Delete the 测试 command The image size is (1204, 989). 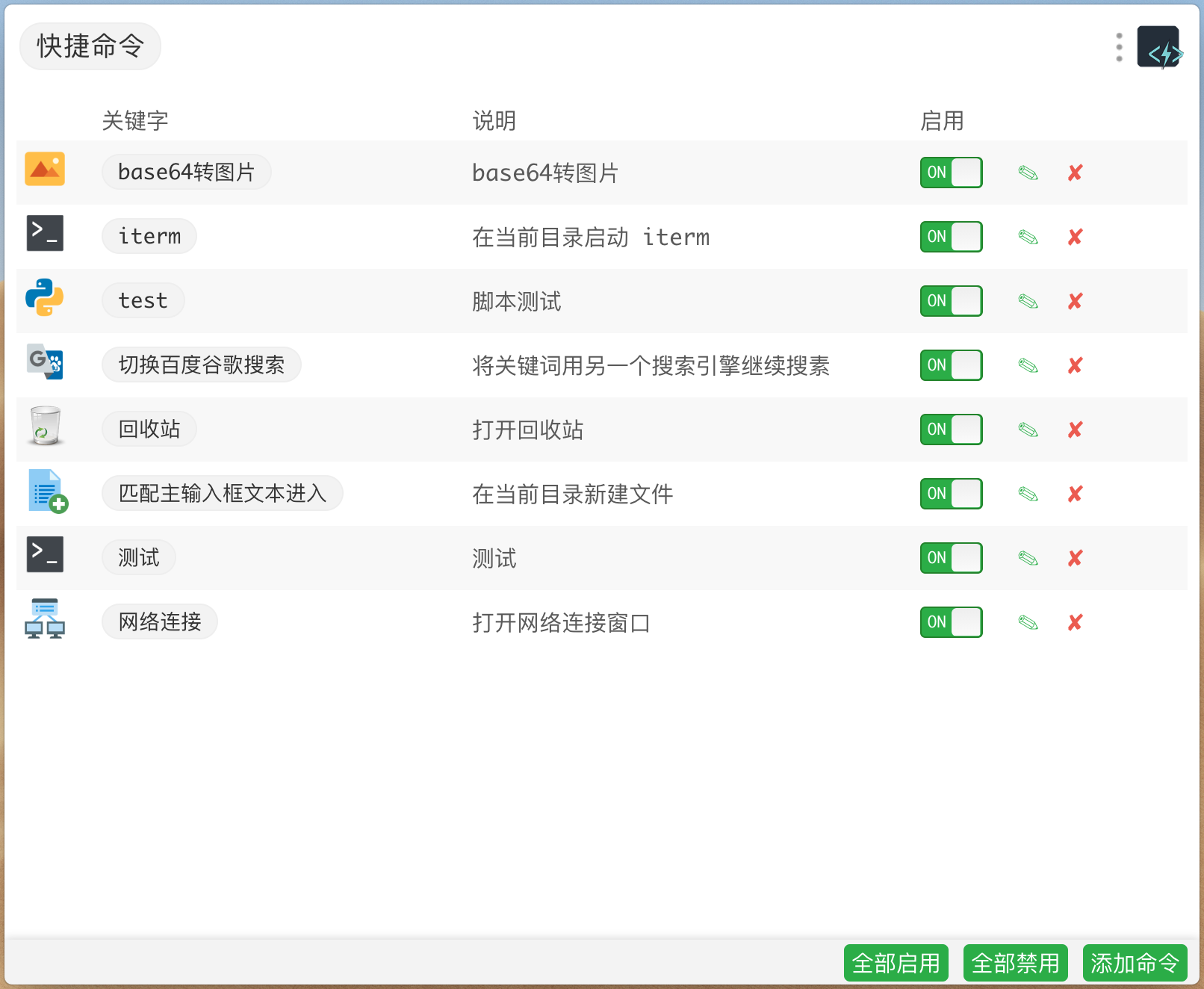click(x=1076, y=559)
